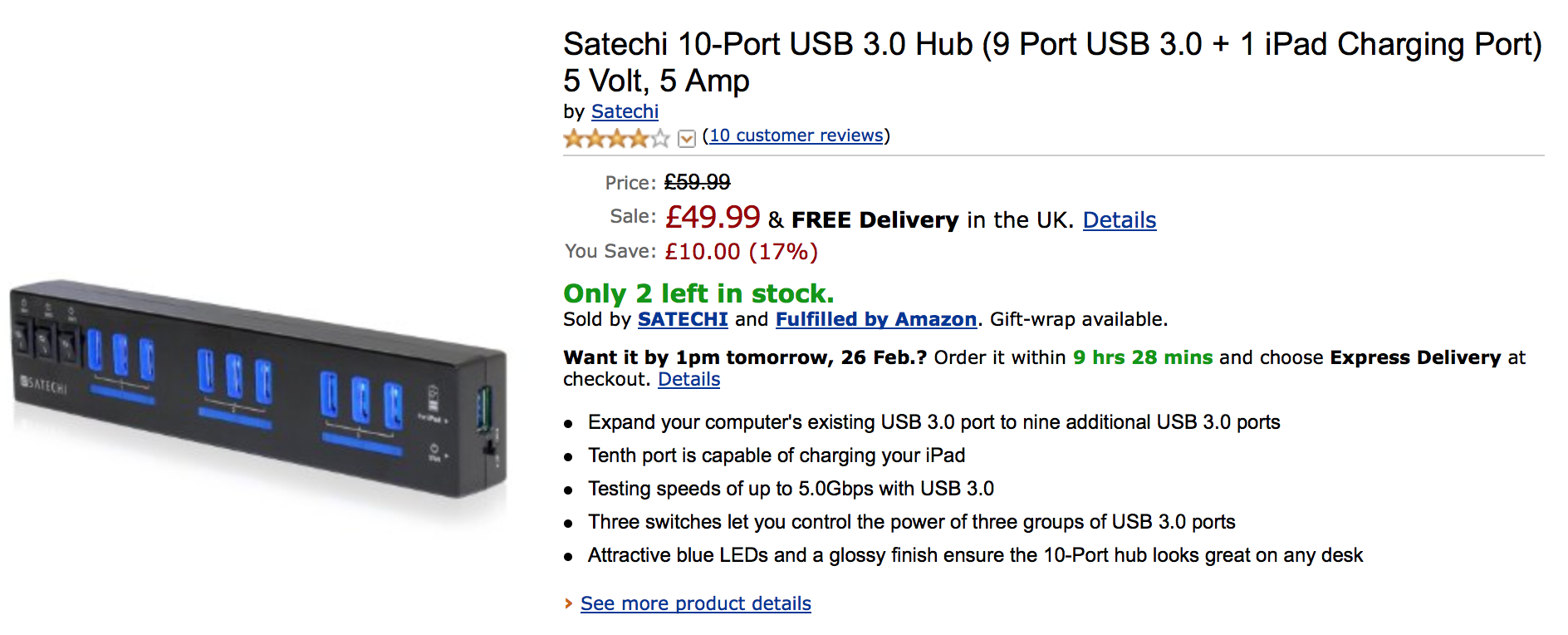
Task: Click the £10.00 (17%) savings amount
Action: (741, 252)
